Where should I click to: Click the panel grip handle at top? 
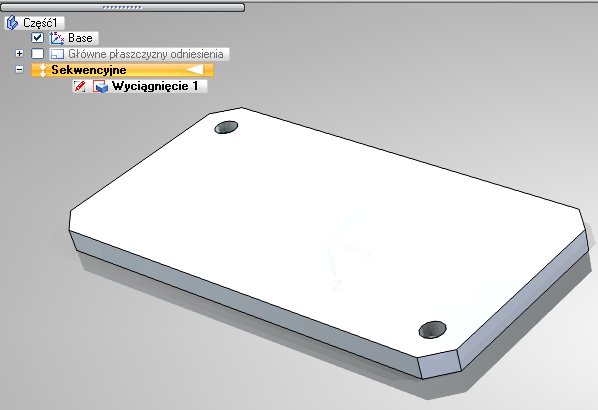click(x=122, y=7)
